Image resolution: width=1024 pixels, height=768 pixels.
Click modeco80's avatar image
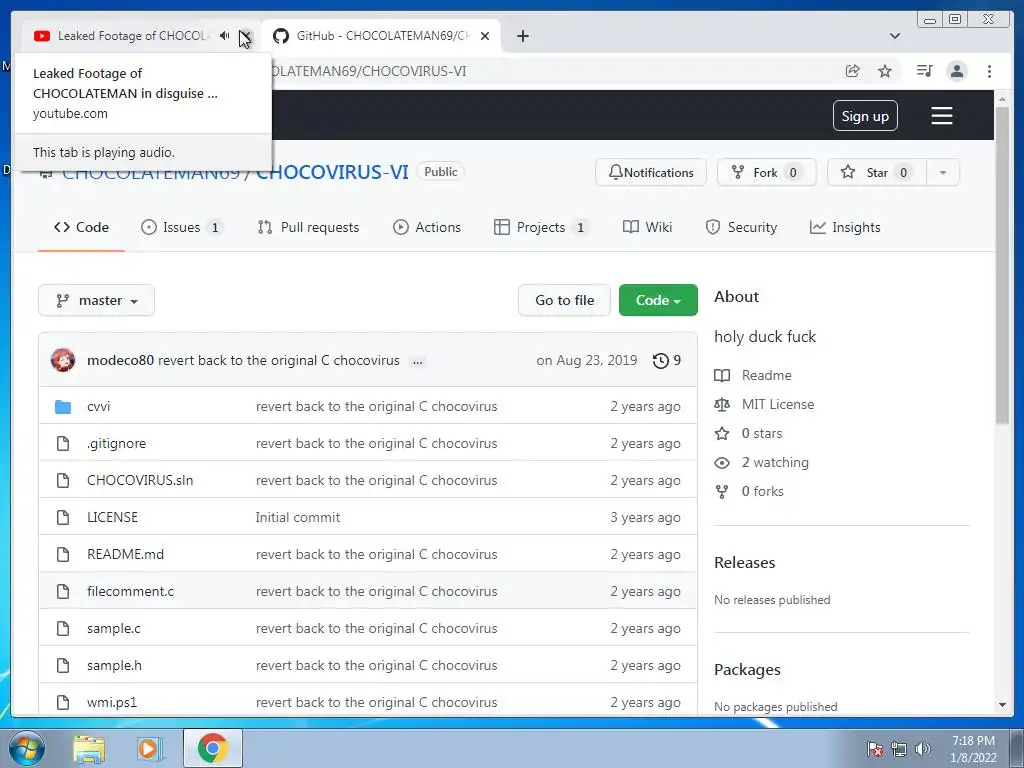[x=63, y=360]
